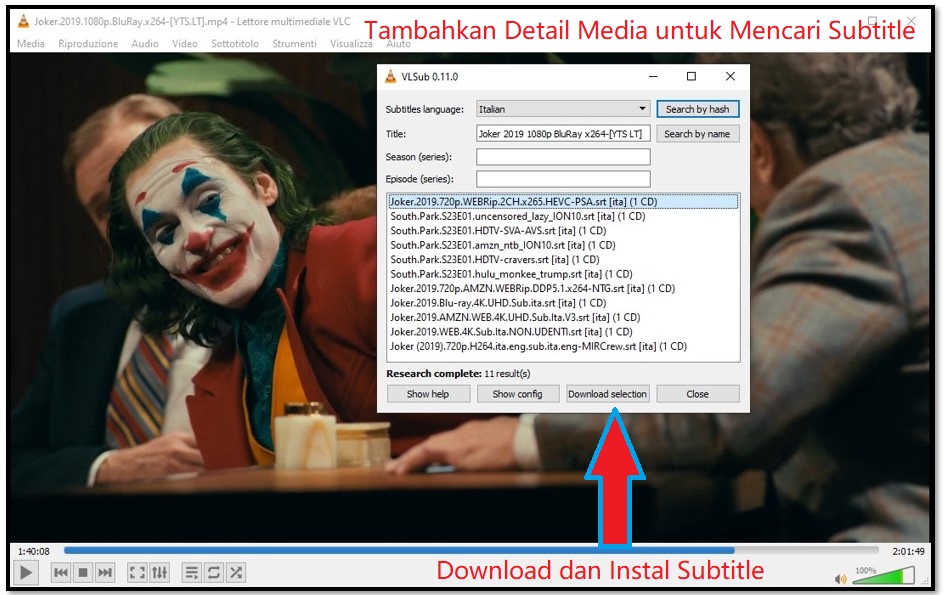Open extended settings equalizer icon
Viewport: 944px width, 595px height.
coord(160,572)
